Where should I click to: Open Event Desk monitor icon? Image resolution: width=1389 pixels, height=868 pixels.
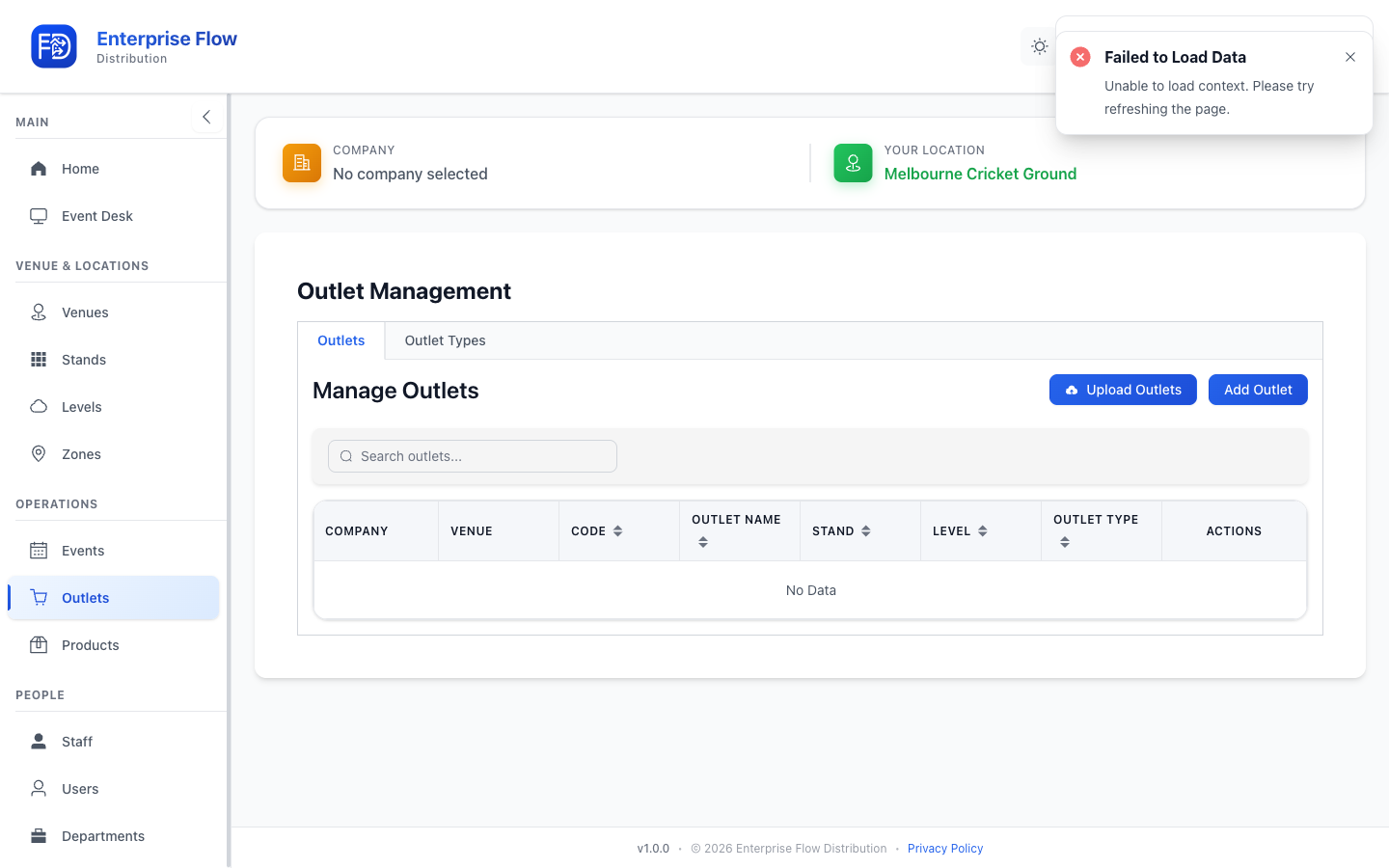coord(39,216)
